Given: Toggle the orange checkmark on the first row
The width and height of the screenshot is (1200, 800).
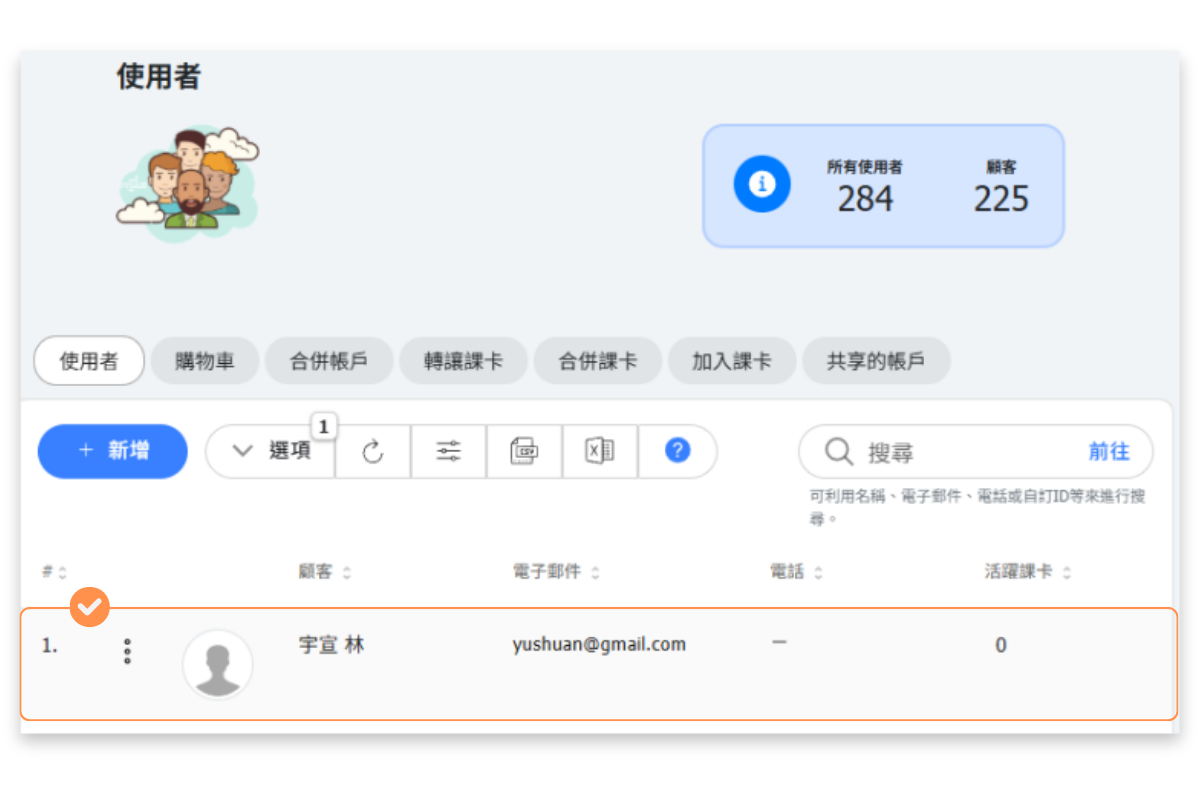Looking at the screenshot, I should [x=90, y=607].
